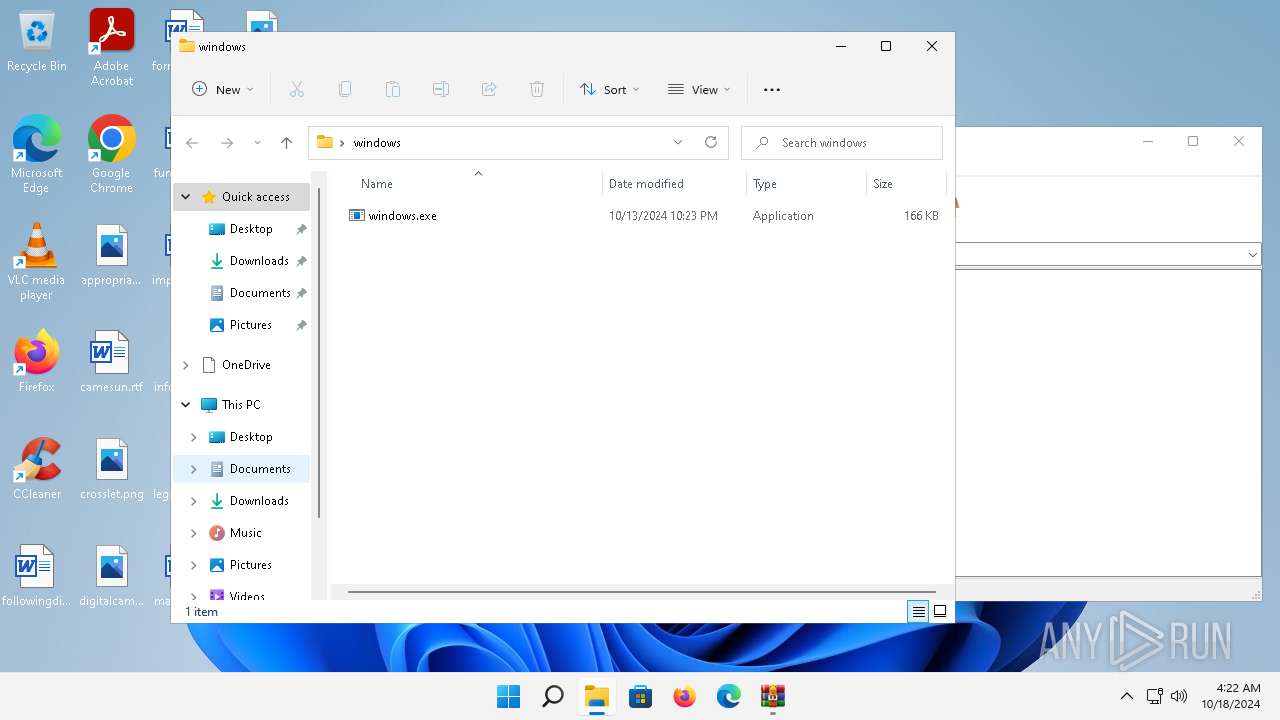Sort by Type column header
The width and height of the screenshot is (1280, 720).
click(x=765, y=184)
